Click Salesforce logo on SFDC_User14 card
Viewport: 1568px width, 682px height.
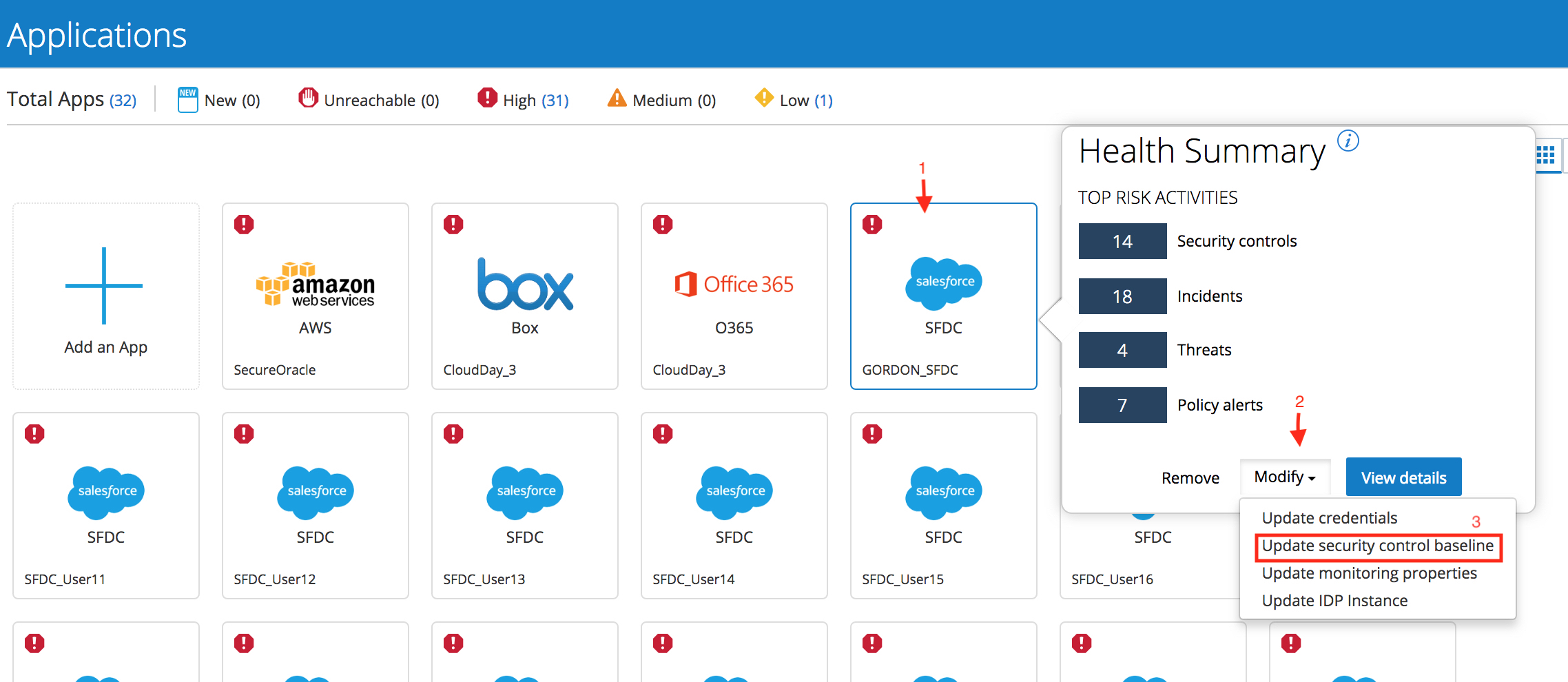[x=734, y=492]
